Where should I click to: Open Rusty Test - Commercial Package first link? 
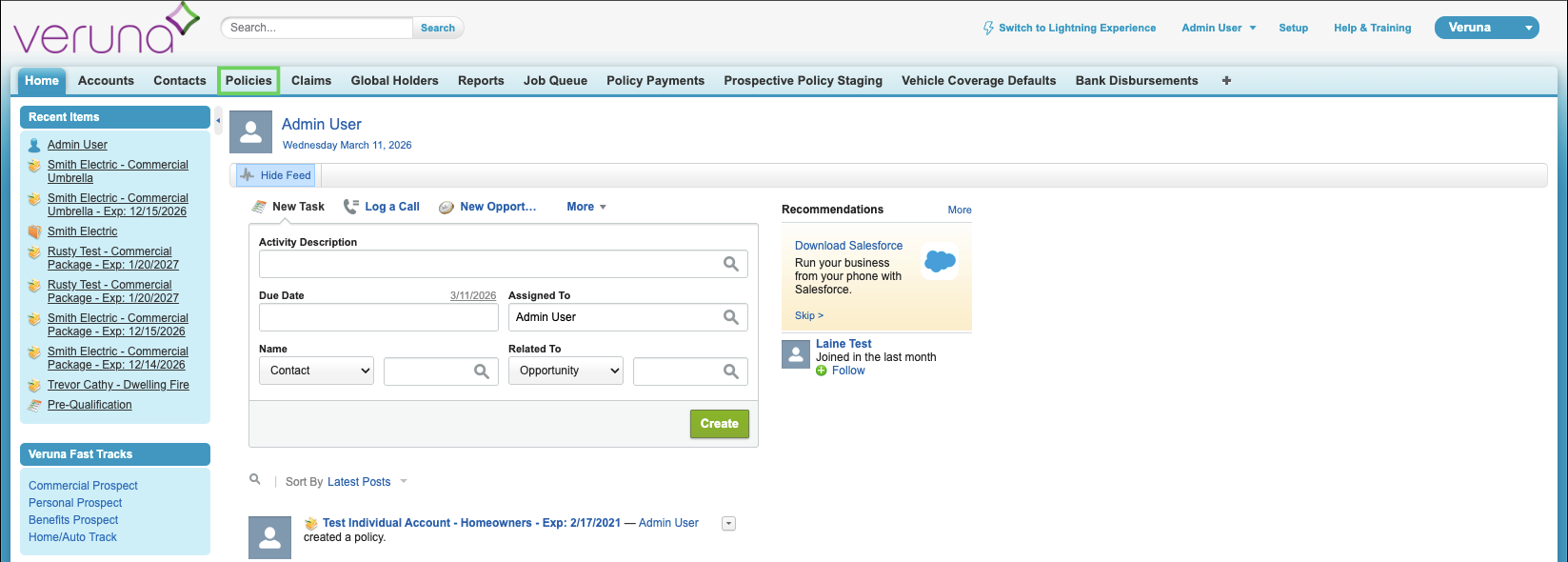113,258
